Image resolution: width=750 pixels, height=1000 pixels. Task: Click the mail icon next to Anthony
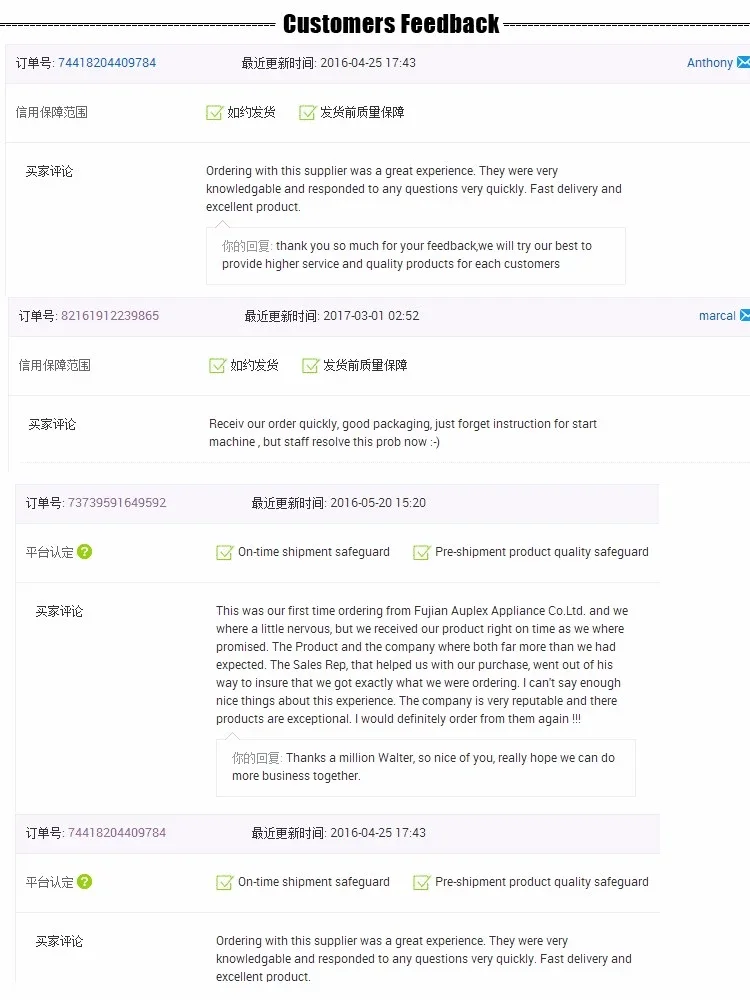[x=743, y=62]
